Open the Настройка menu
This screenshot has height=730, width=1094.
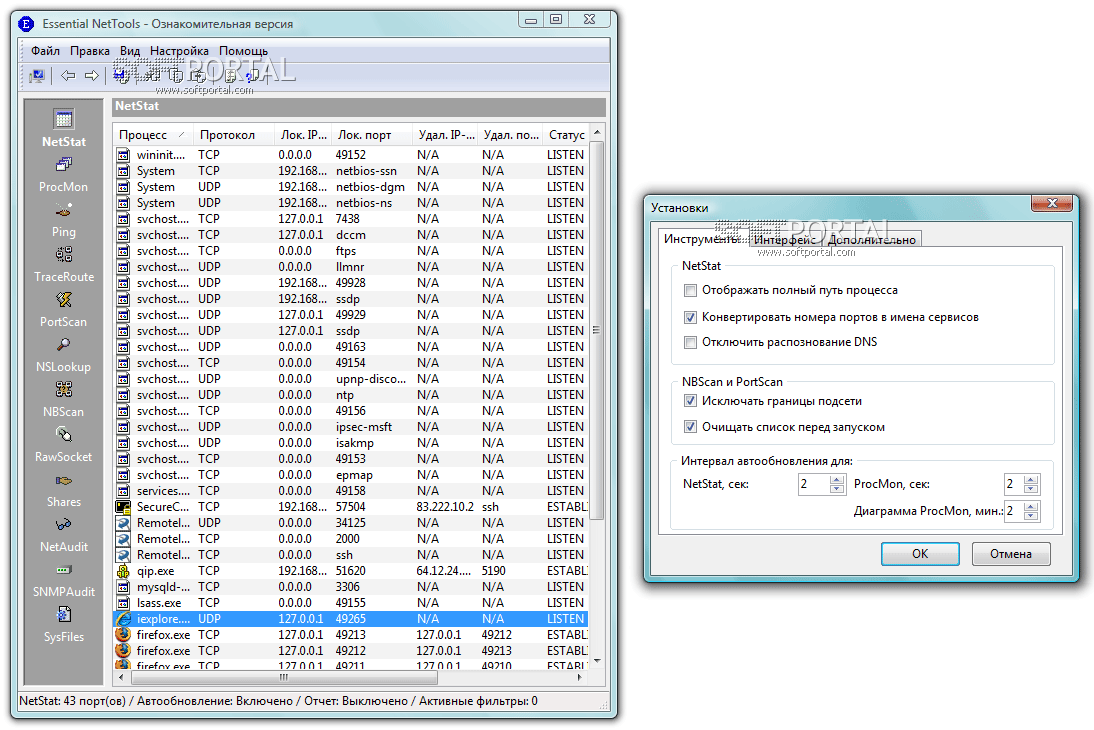pyautogui.click(x=179, y=51)
